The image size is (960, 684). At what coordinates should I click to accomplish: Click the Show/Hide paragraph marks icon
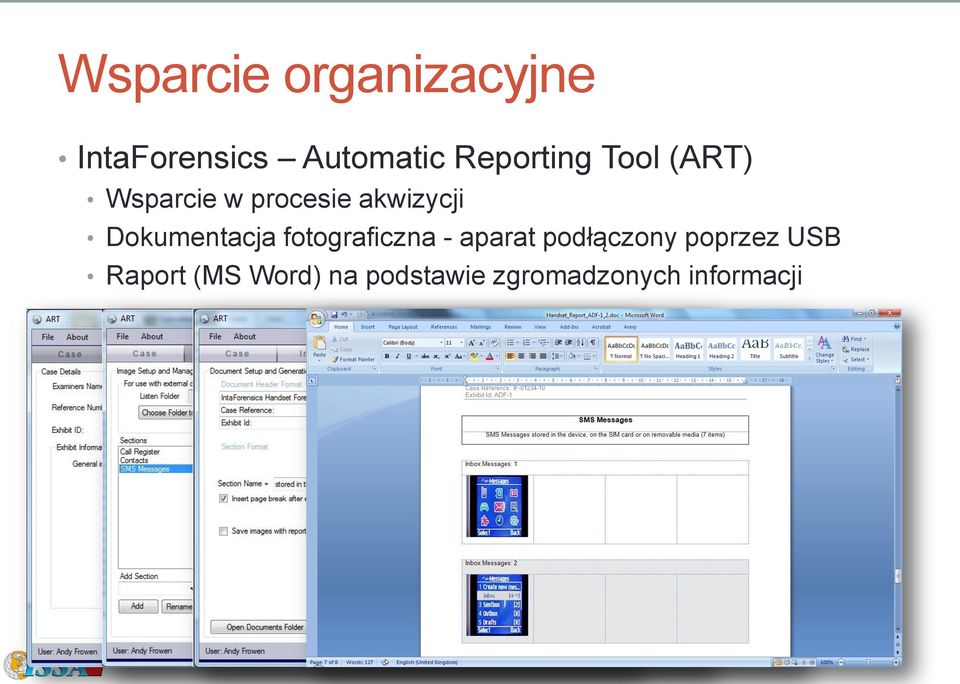coord(593,343)
